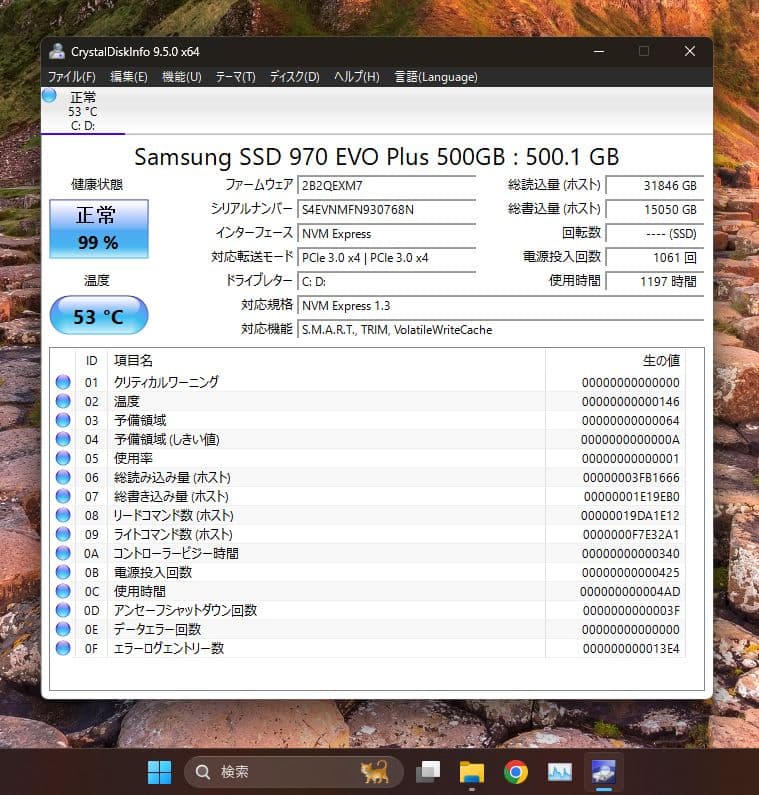Screen dimensions: 759x795
Task: Select the 使用率 row name
Action: pyautogui.click(x=133, y=458)
